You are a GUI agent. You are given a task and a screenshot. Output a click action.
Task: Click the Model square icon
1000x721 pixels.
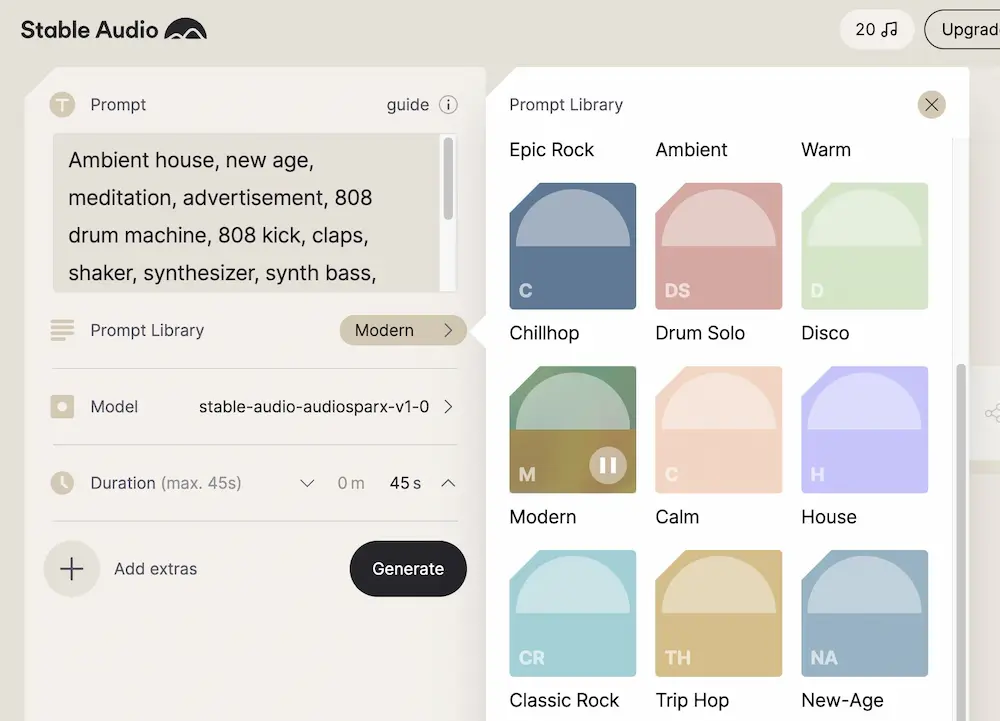pos(62,407)
